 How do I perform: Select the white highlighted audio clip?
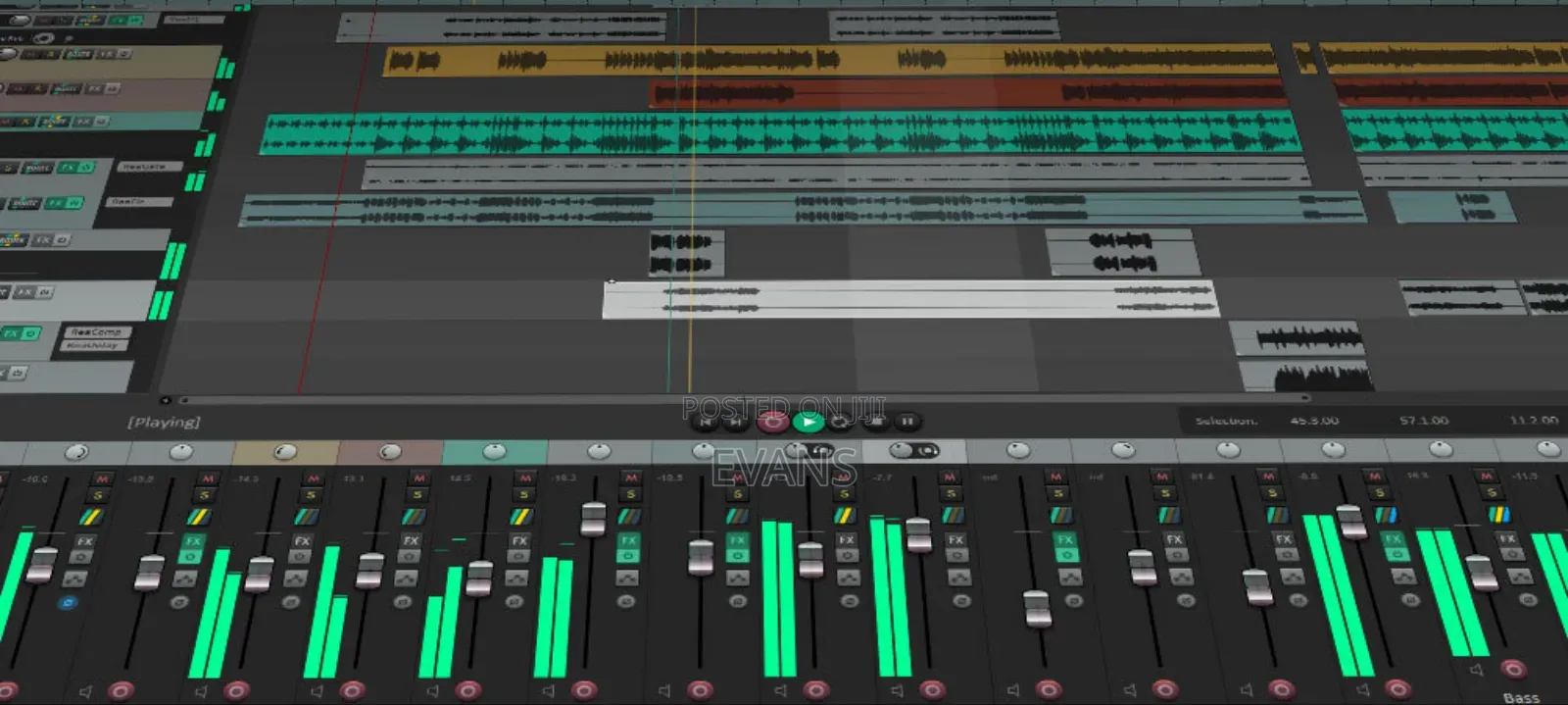[910, 299]
